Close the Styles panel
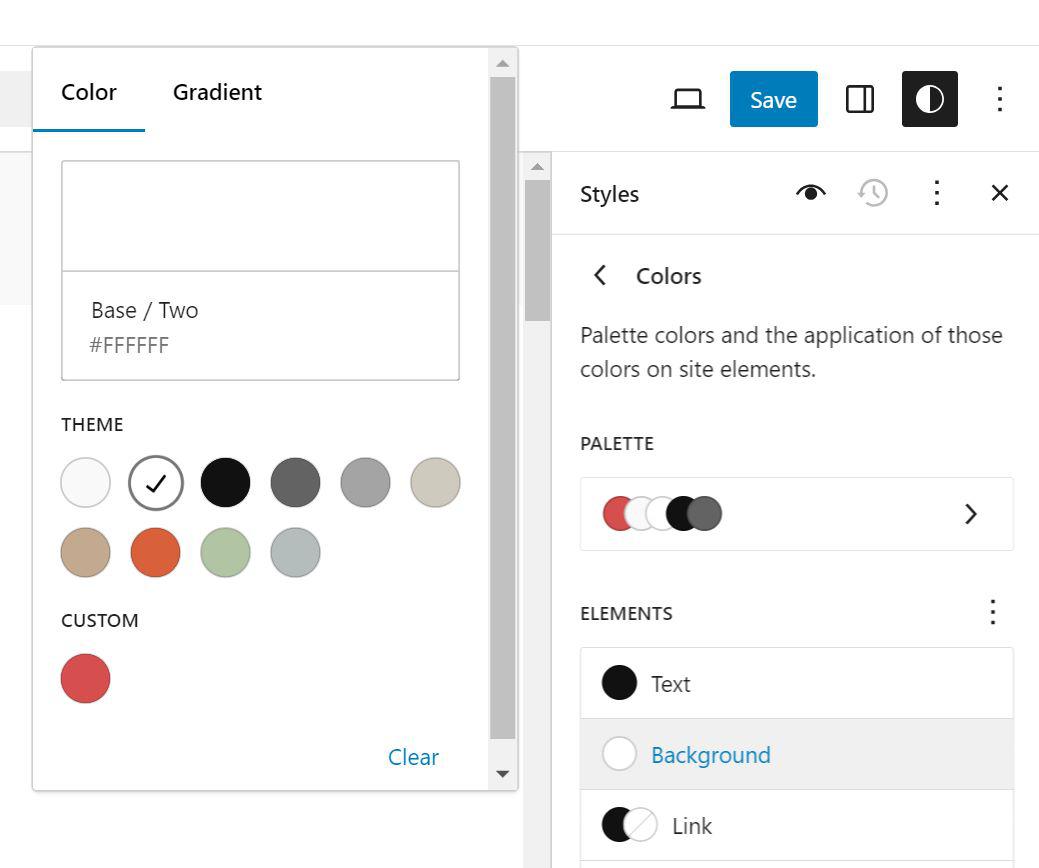Viewport: 1039px width, 868px height. (999, 193)
